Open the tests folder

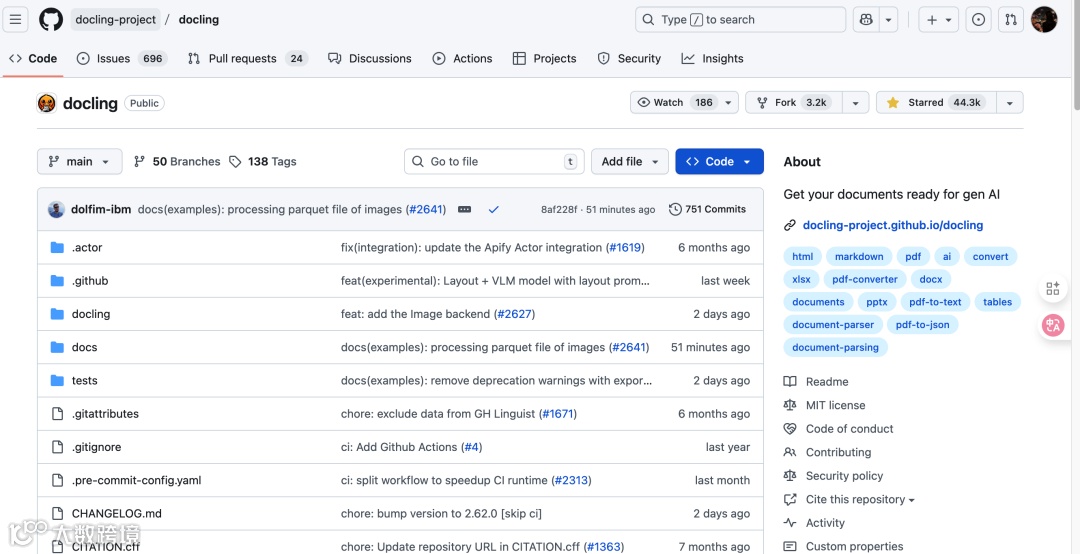pyautogui.click(x=84, y=380)
